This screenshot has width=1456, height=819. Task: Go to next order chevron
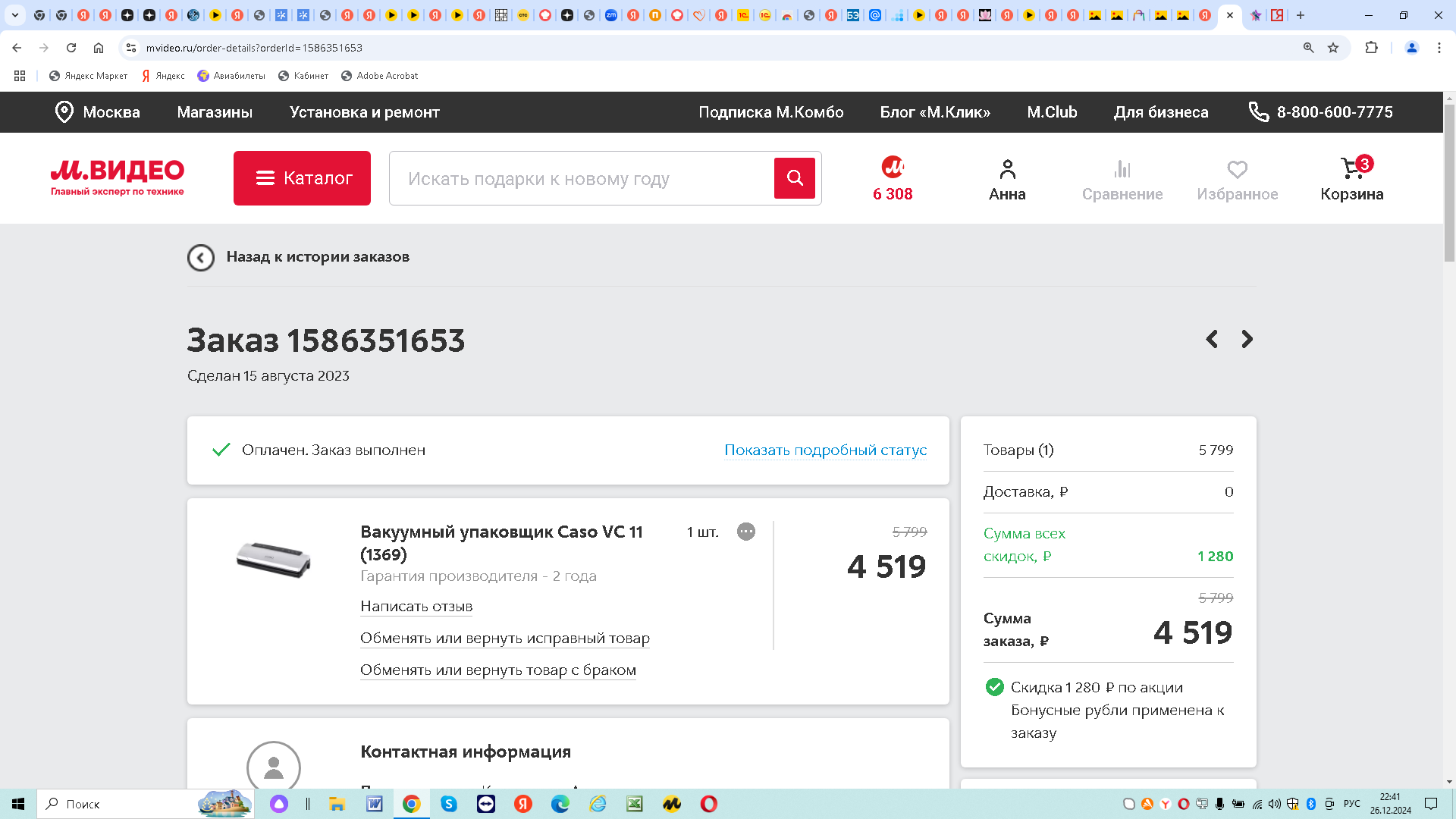pyautogui.click(x=1247, y=339)
